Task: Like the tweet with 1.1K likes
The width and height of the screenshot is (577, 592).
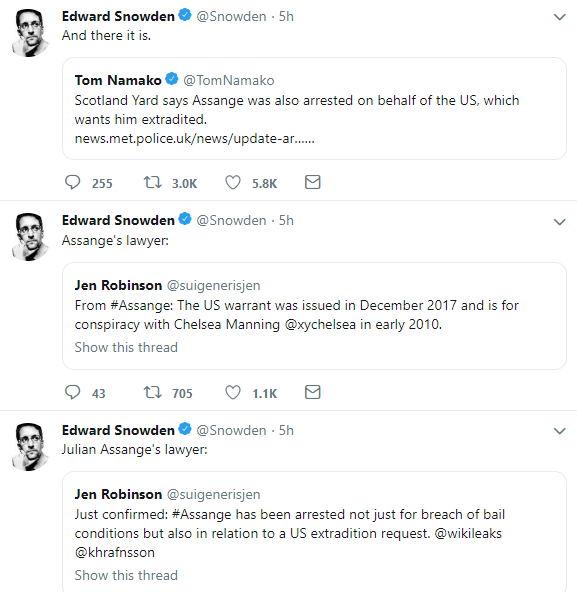Action: pyautogui.click(x=233, y=392)
